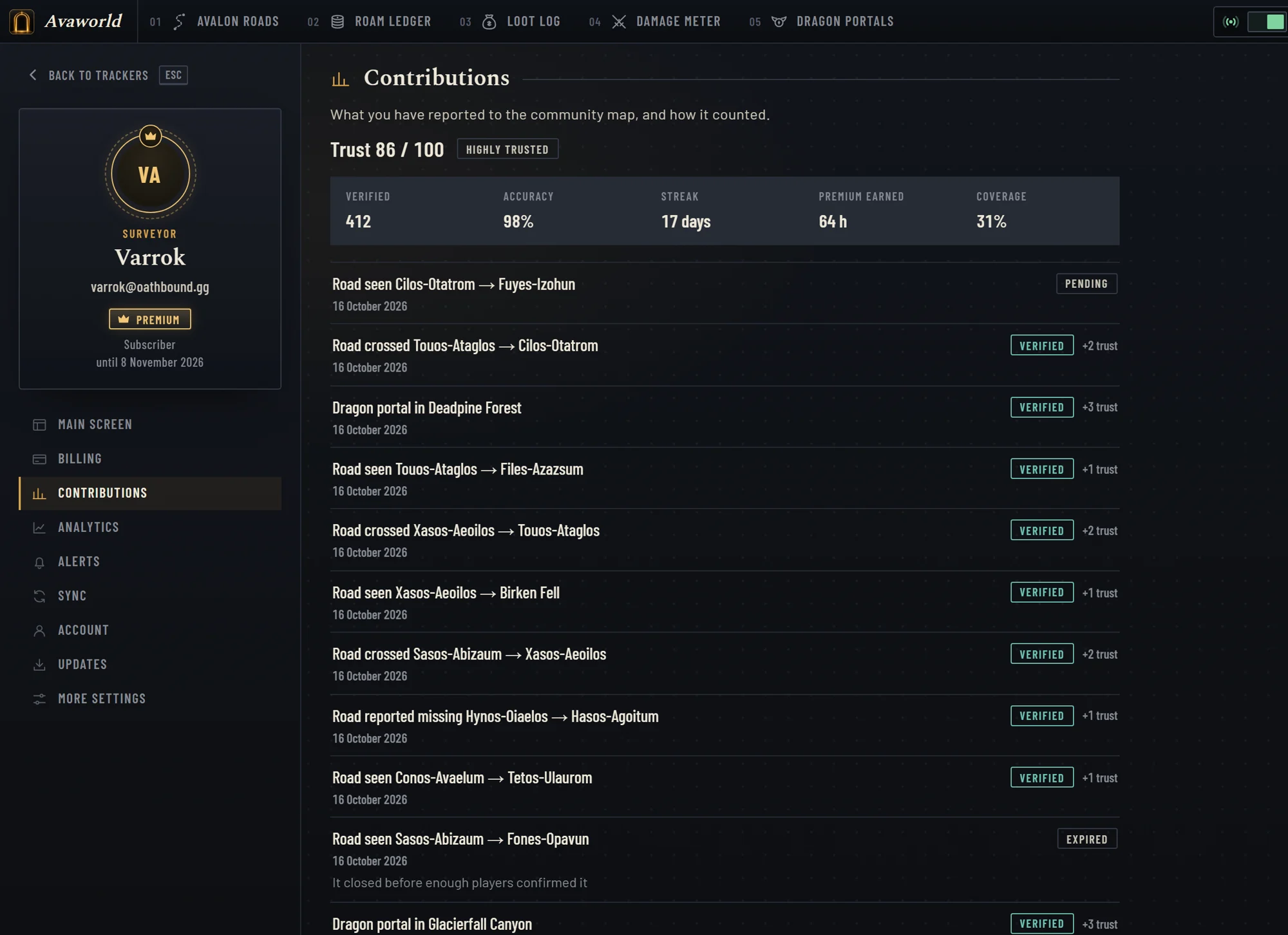Click Verified badge for Dragon portal in Deadpine Forest
Viewport: 1288px width, 935px height.
1042,408
